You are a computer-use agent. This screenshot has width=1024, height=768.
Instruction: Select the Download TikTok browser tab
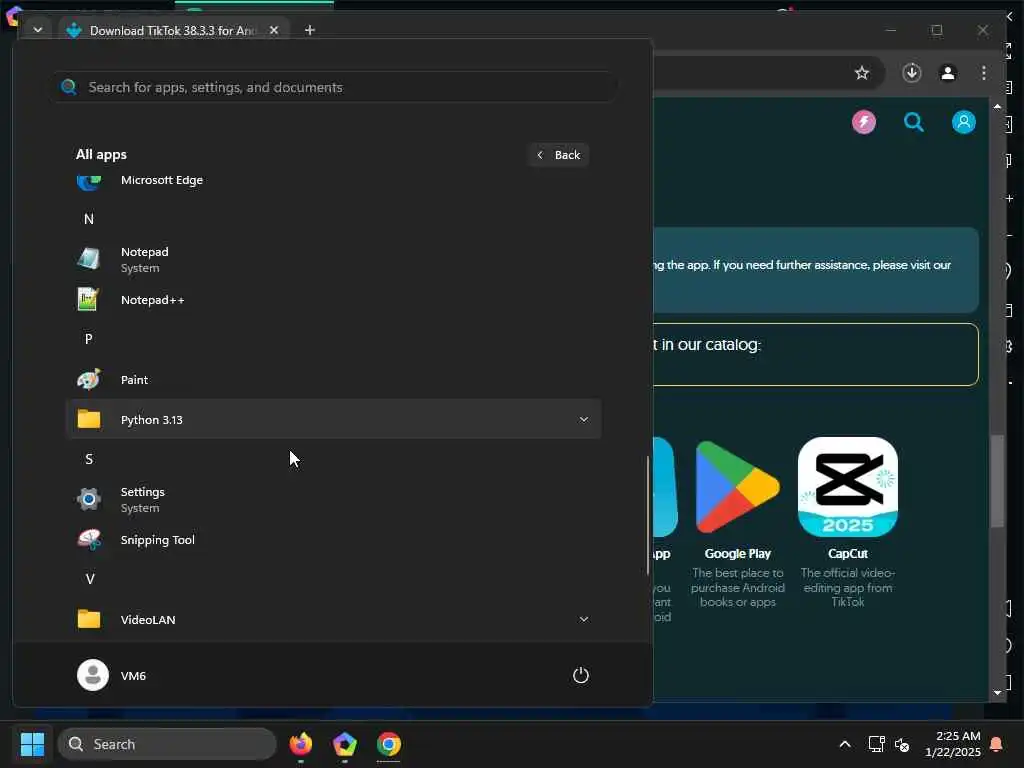(x=173, y=30)
